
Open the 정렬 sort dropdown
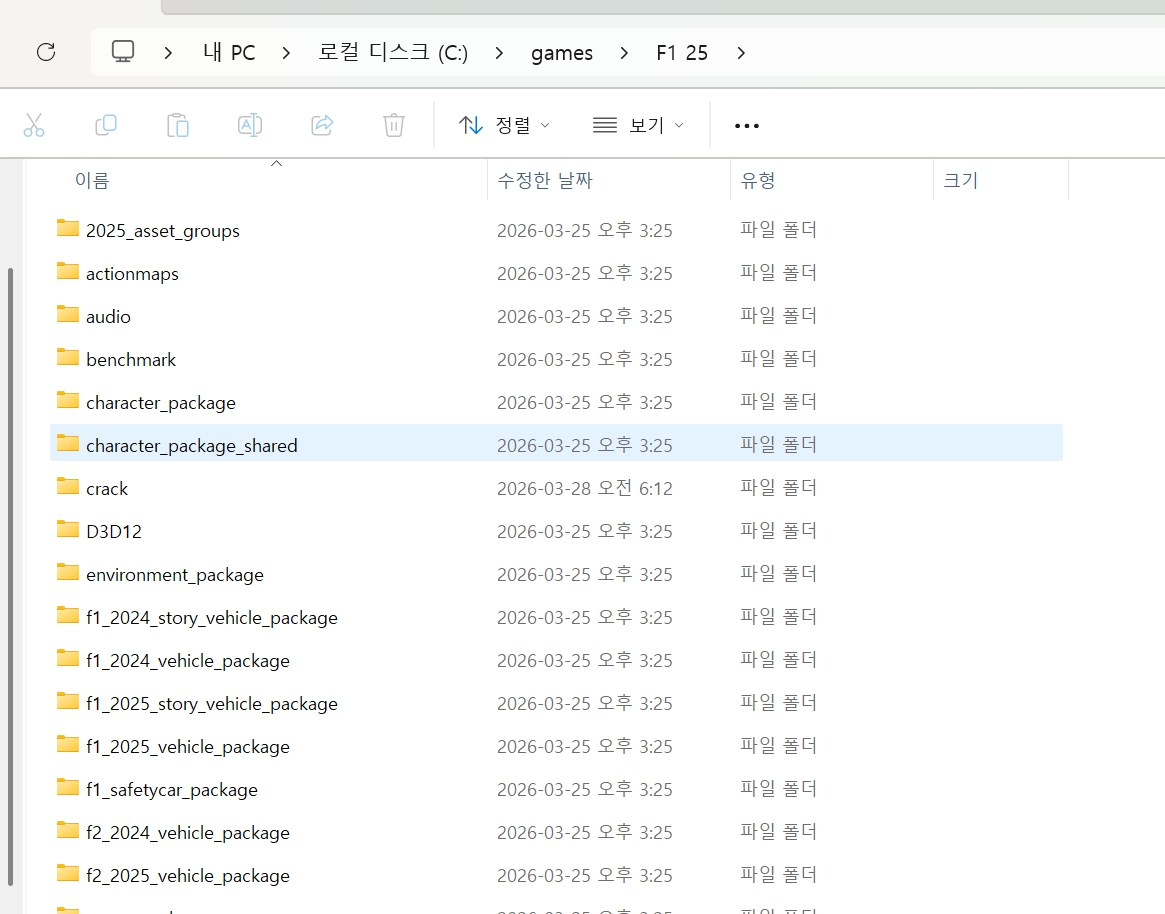pyautogui.click(x=504, y=125)
